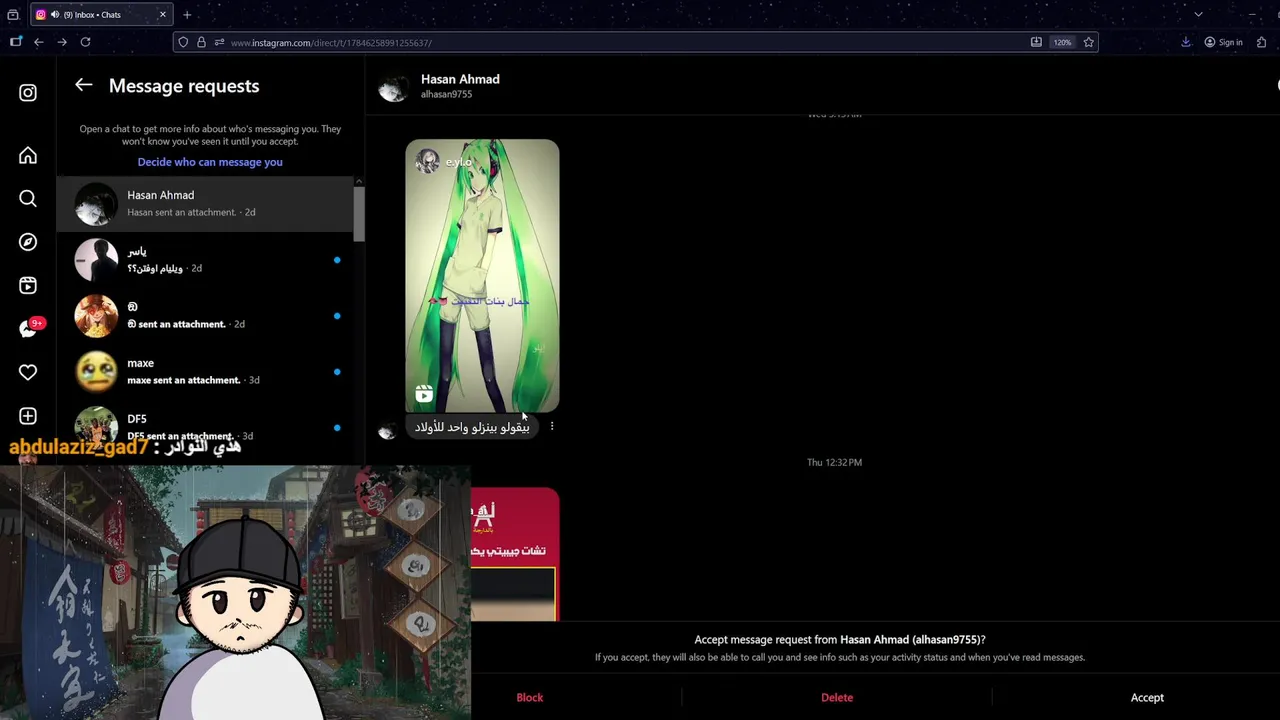
Task: Open the red attachment thumbnail below Thu
Action: click(x=515, y=554)
